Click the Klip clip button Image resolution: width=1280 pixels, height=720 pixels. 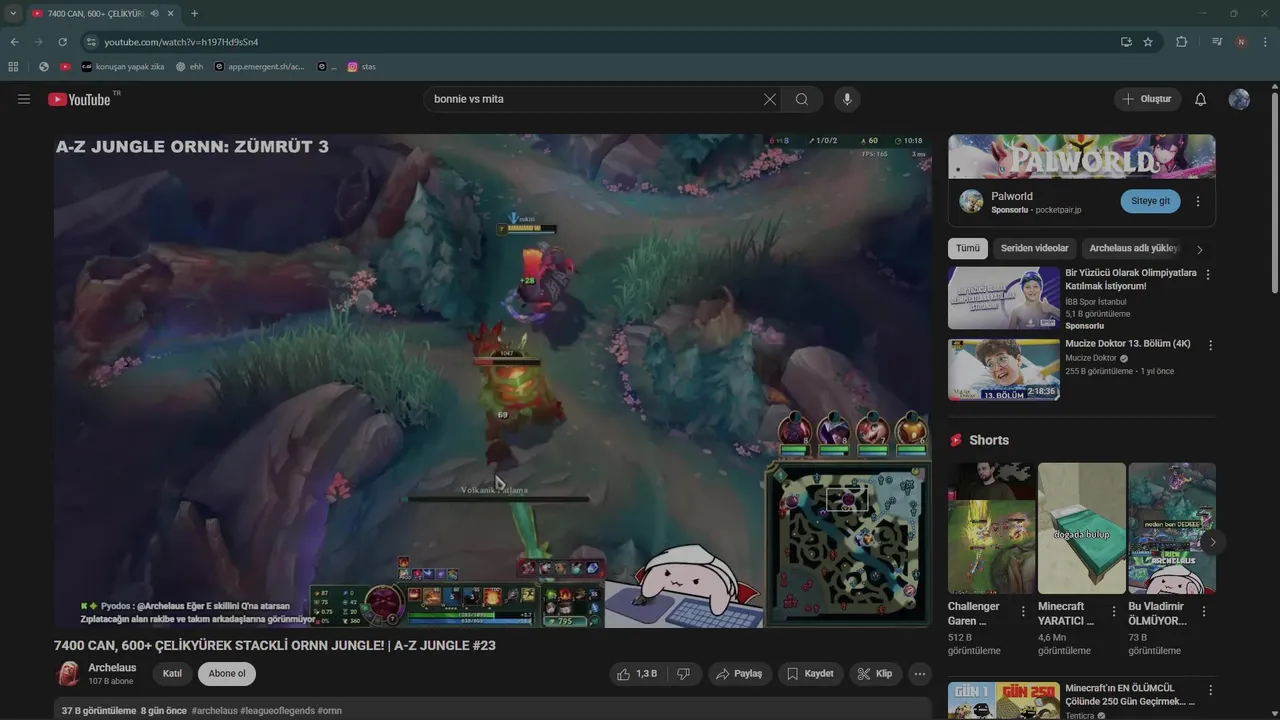pos(876,674)
